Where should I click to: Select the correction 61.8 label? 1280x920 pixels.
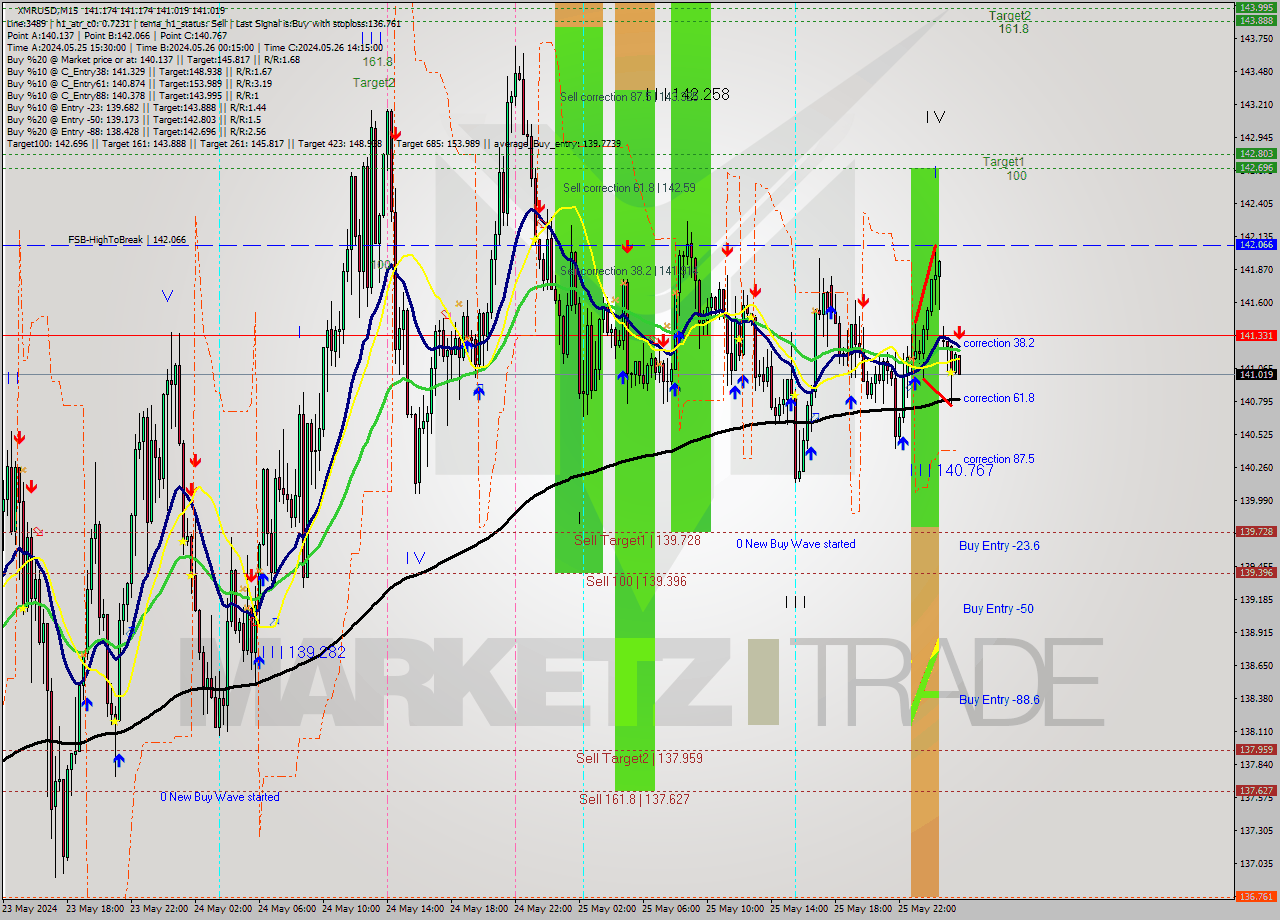pos(998,398)
